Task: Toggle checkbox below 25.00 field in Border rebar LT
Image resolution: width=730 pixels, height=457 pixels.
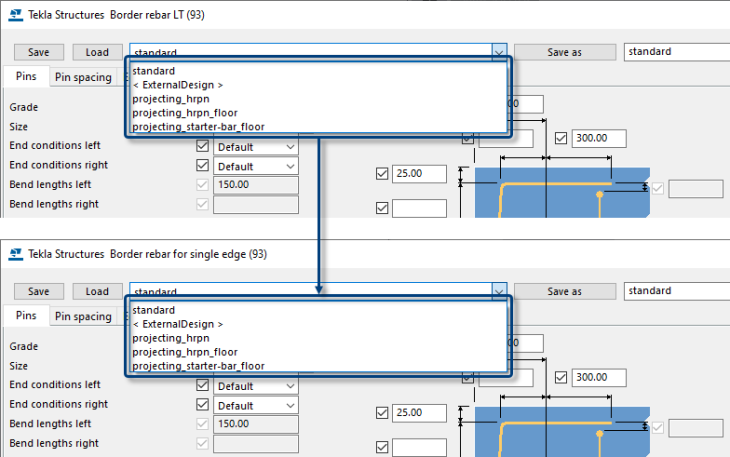Action: point(382,208)
